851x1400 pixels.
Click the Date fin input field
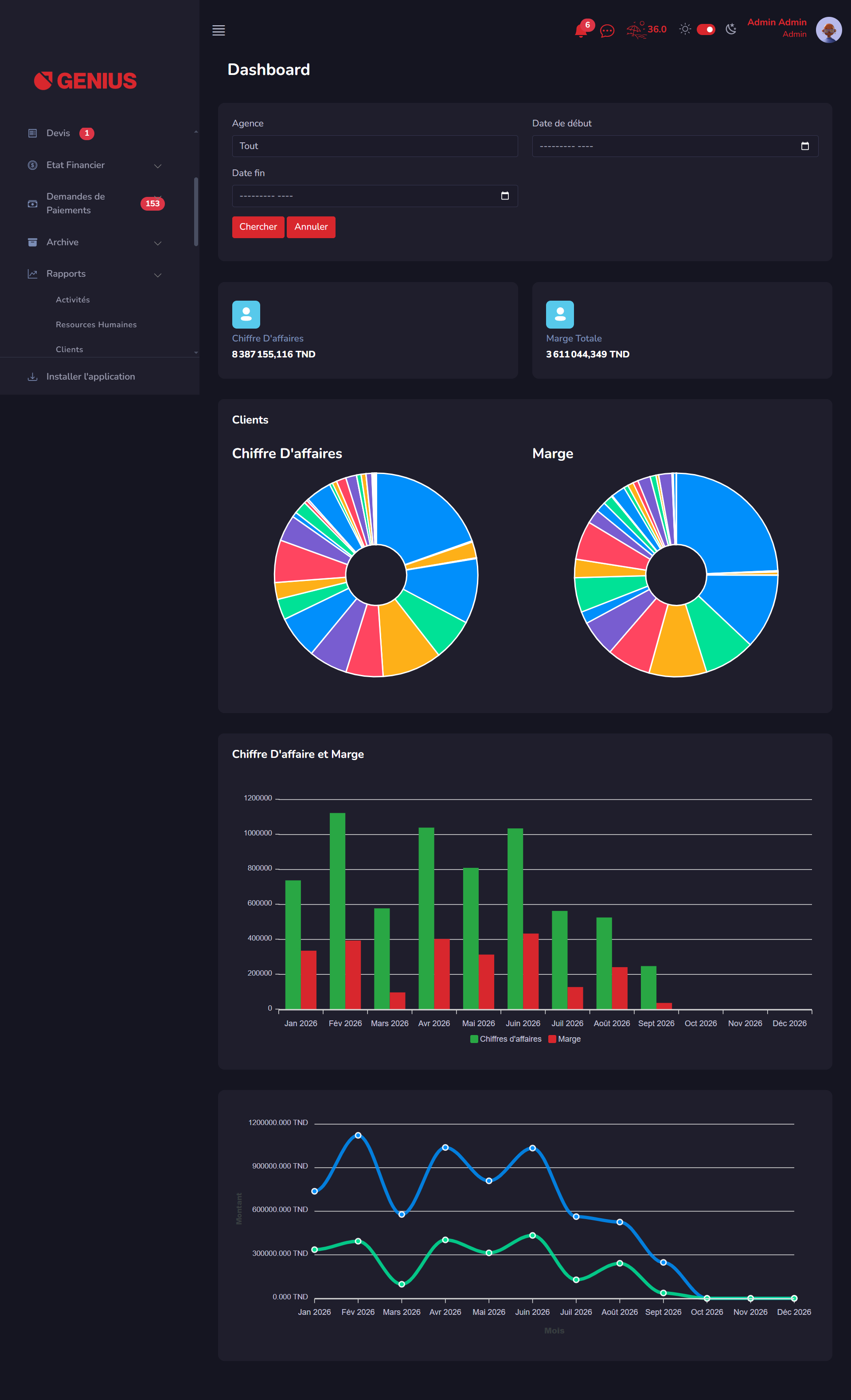pyautogui.click(x=375, y=196)
